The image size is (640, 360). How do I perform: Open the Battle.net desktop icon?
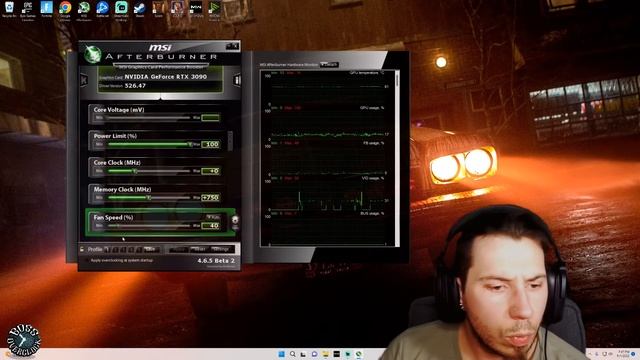(x=102, y=9)
